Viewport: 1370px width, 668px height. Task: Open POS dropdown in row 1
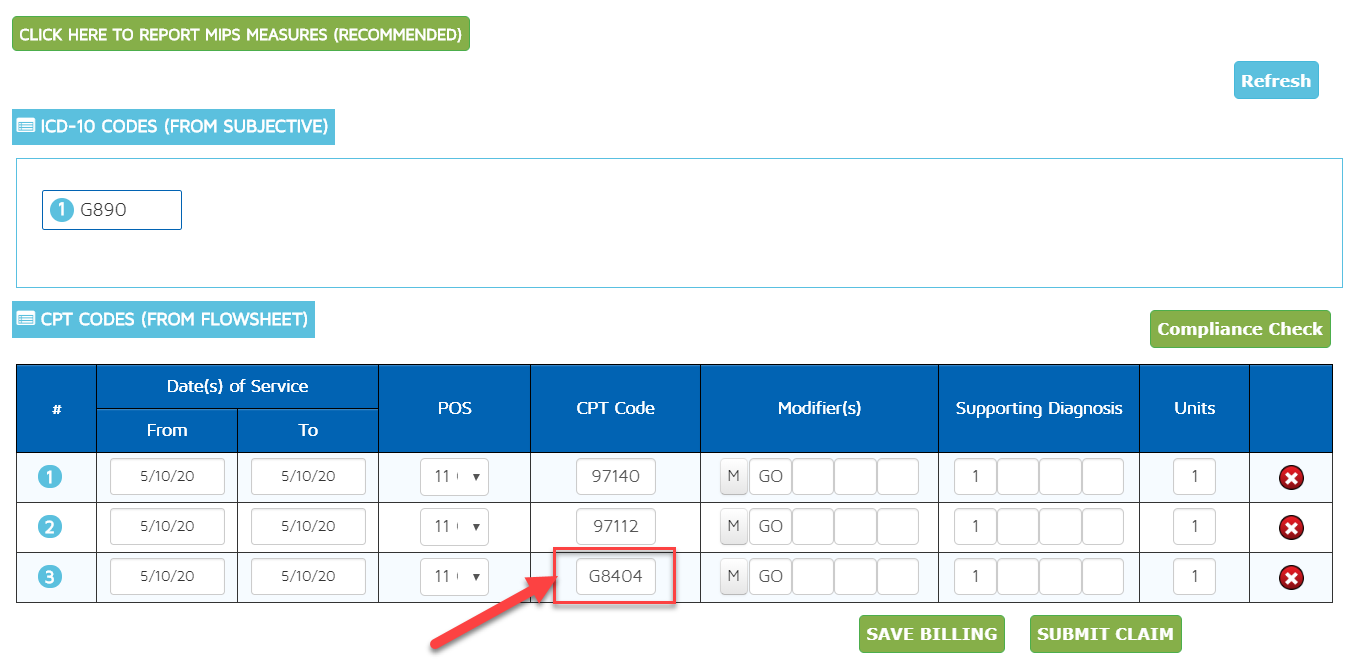click(454, 477)
